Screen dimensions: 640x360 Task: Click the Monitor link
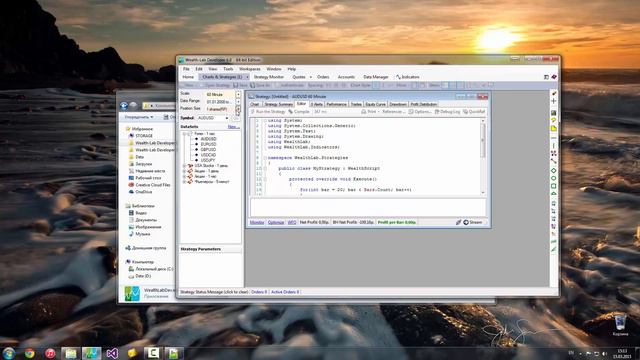[257, 222]
